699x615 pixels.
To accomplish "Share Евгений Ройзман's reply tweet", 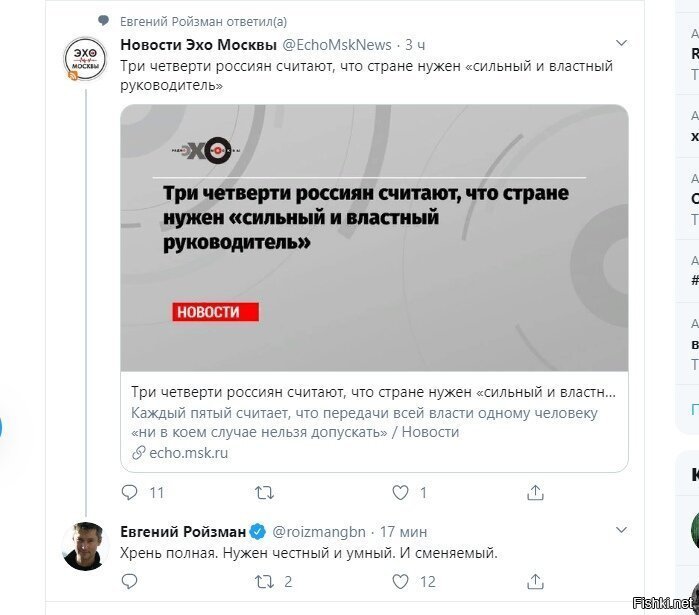I will point(535,581).
